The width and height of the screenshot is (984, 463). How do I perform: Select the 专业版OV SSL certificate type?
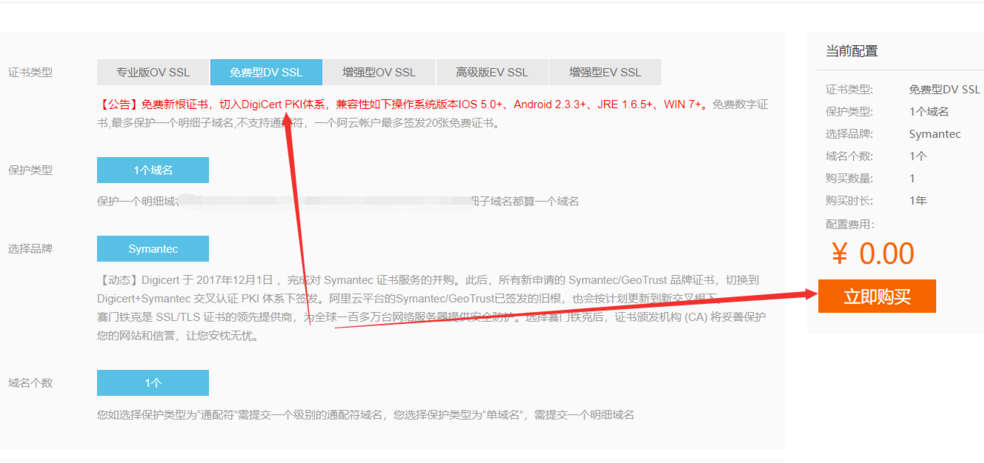click(x=152, y=72)
